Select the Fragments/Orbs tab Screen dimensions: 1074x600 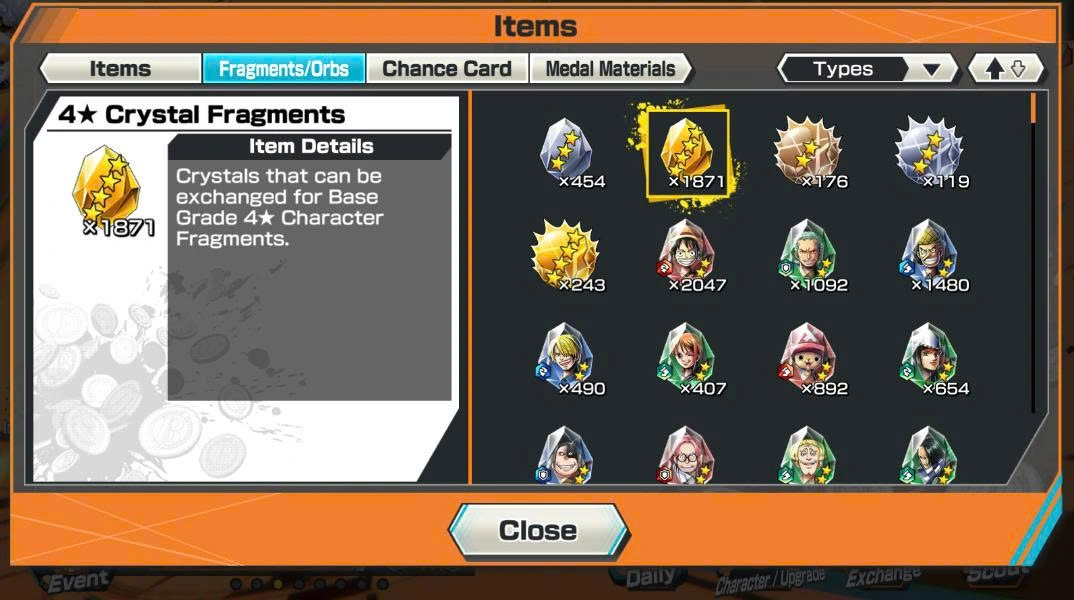284,68
